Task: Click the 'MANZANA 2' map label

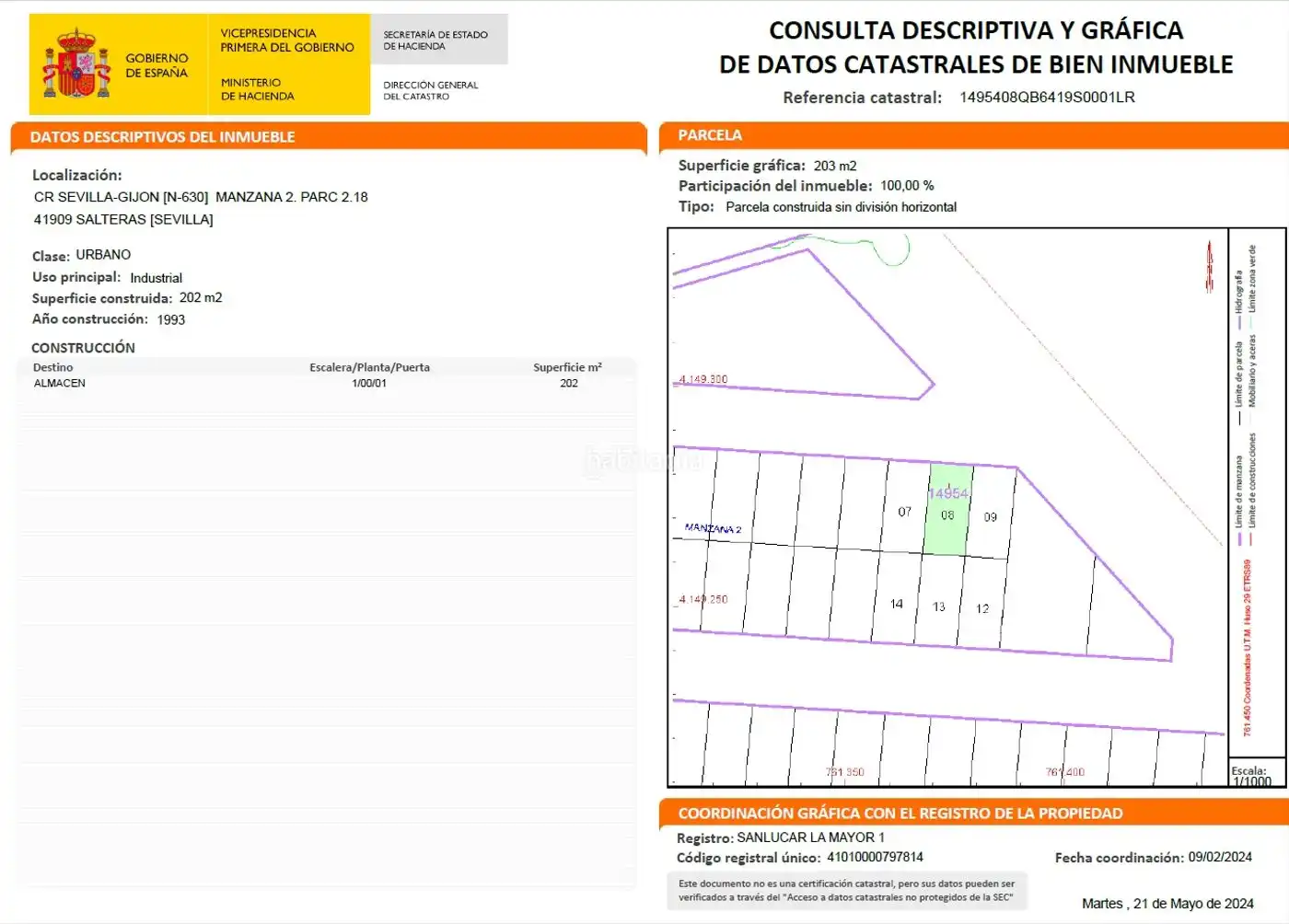Action: click(x=713, y=528)
